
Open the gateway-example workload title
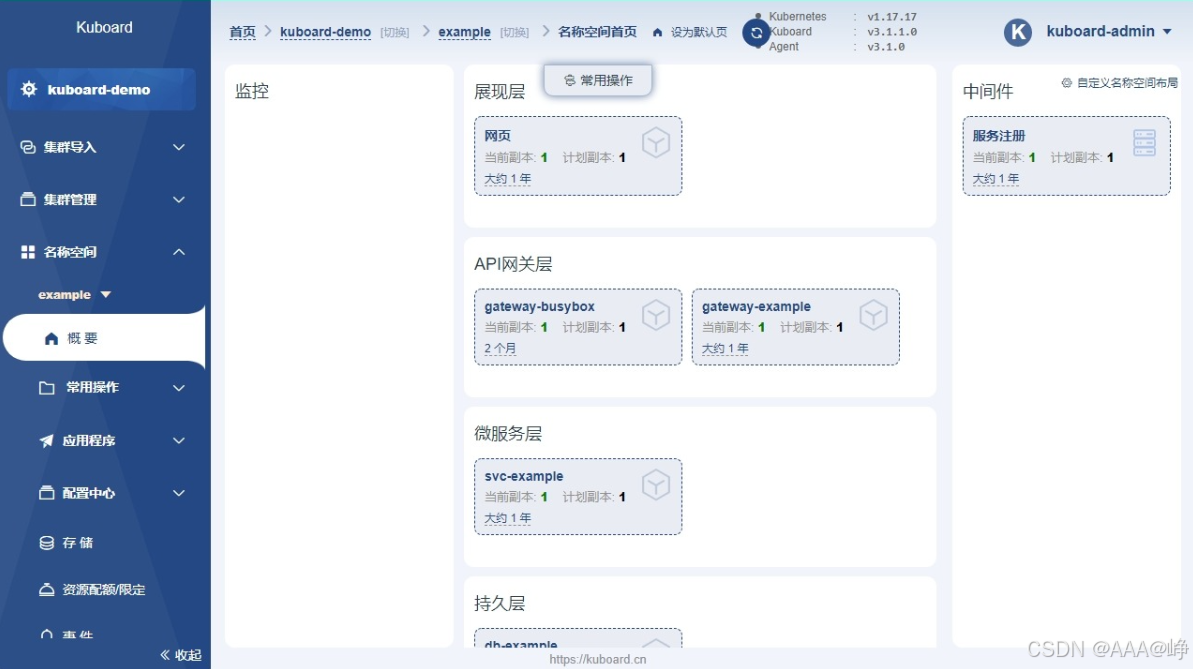tap(756, 307)
